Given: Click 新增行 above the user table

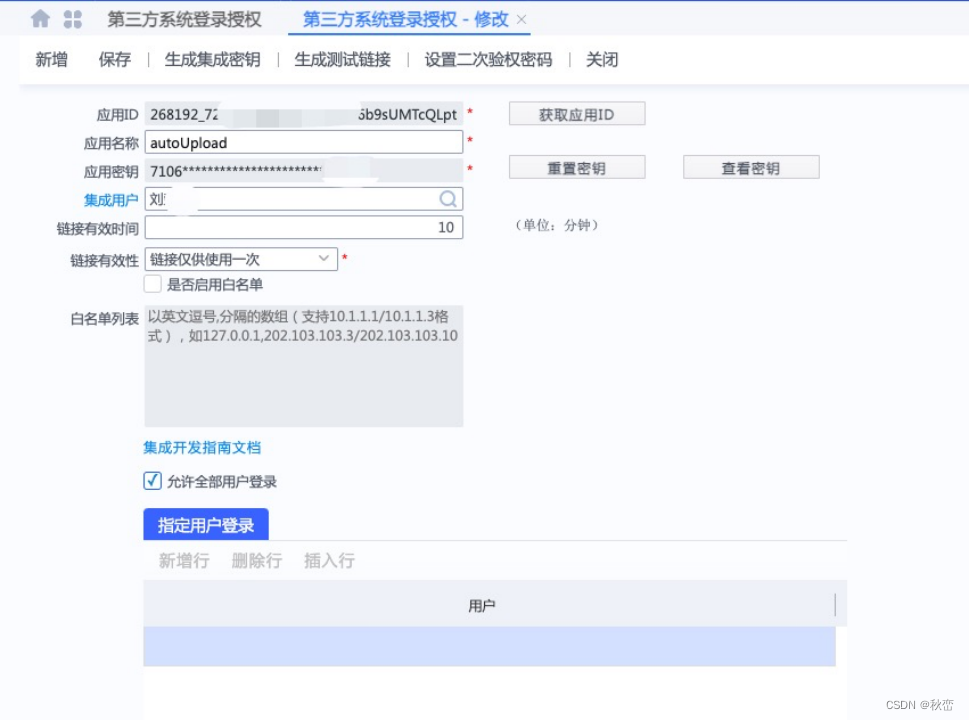Looking at the screenshot, I should (x=184, y=561).
